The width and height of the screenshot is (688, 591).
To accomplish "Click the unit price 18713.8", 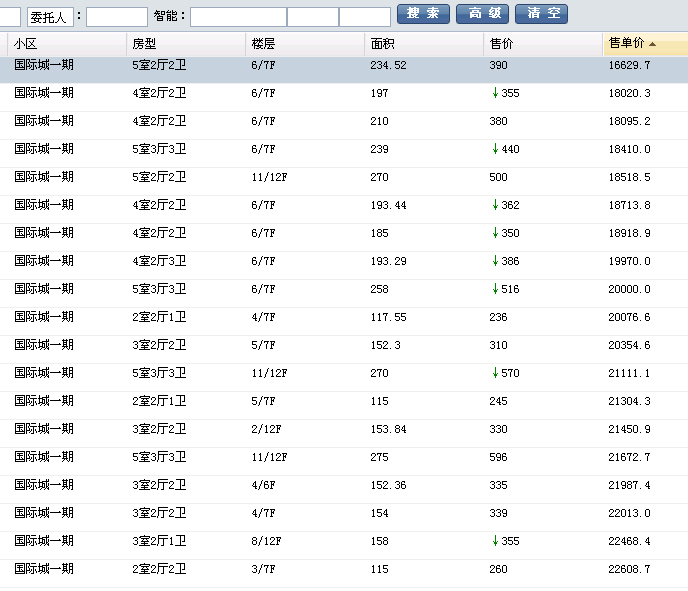I will coord(629,205).
